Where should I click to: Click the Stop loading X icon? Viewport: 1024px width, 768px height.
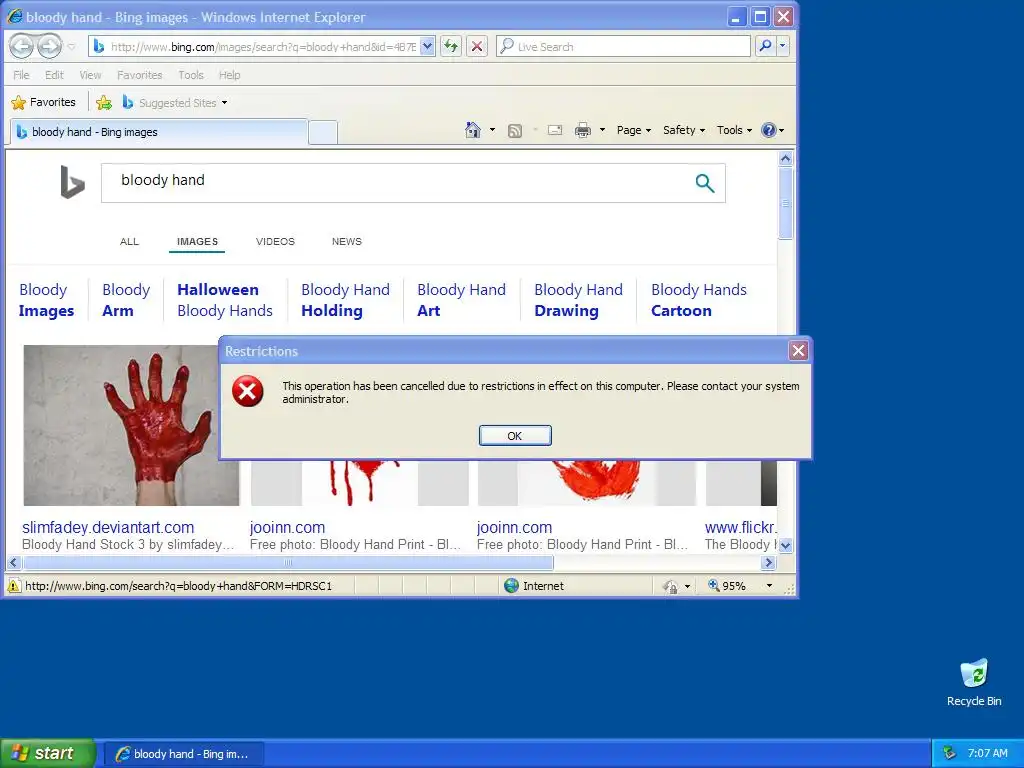coord(477,46)
